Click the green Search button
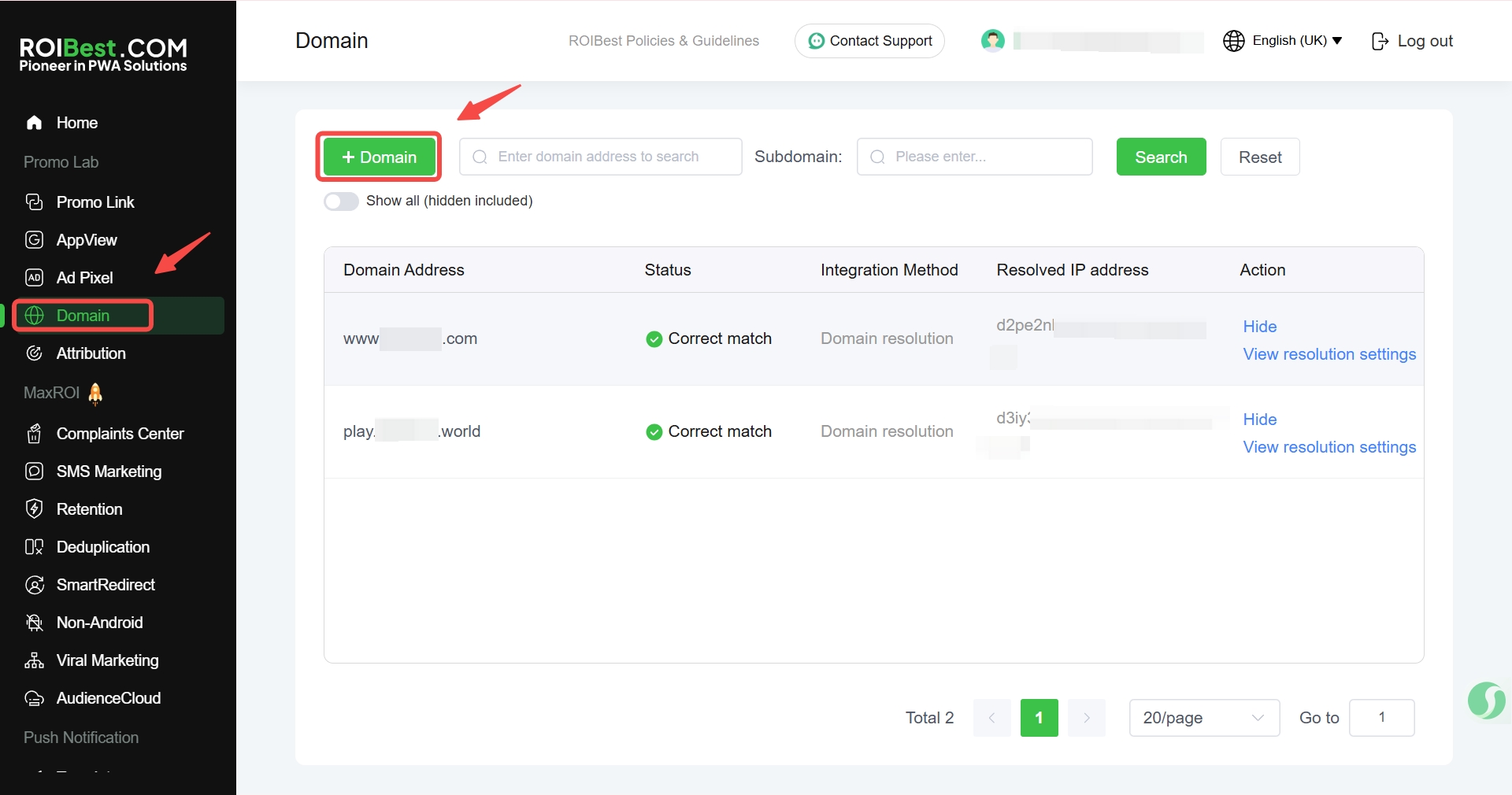 click(x=1161, y=157)
